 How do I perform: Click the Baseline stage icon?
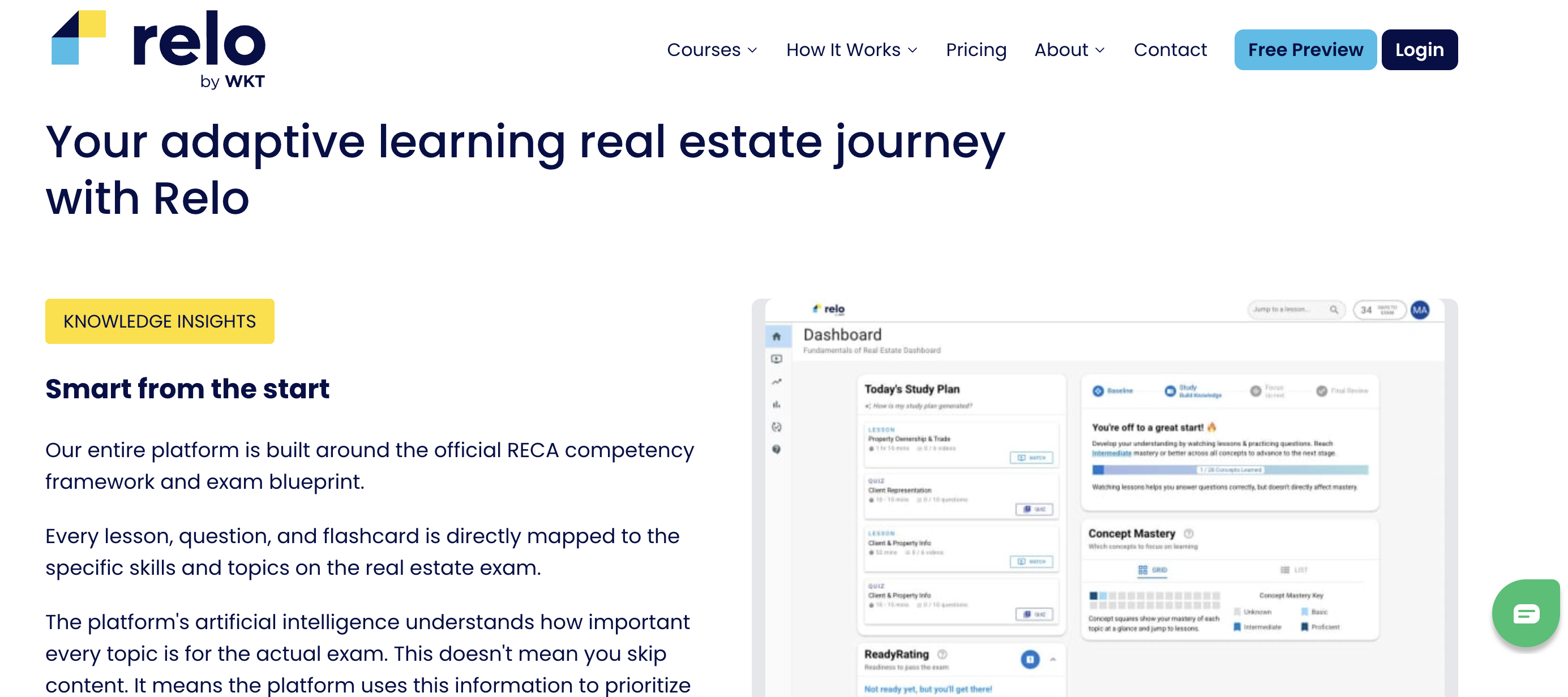pos(1098,391)
